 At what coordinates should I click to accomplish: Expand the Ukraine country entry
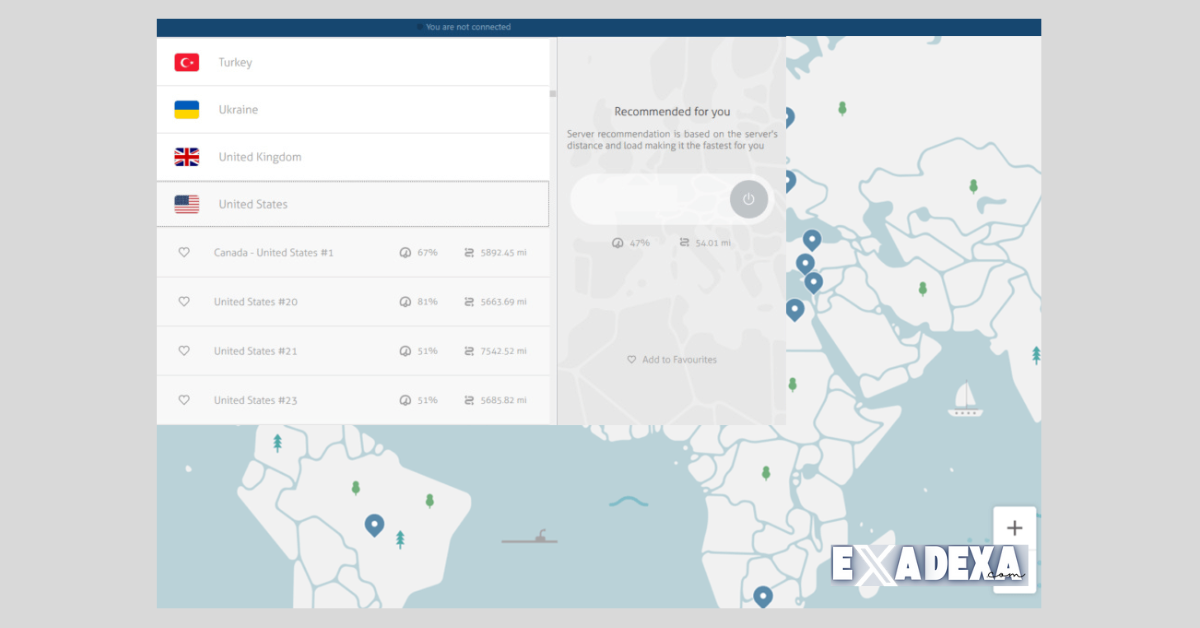click(x=350, y=109)
